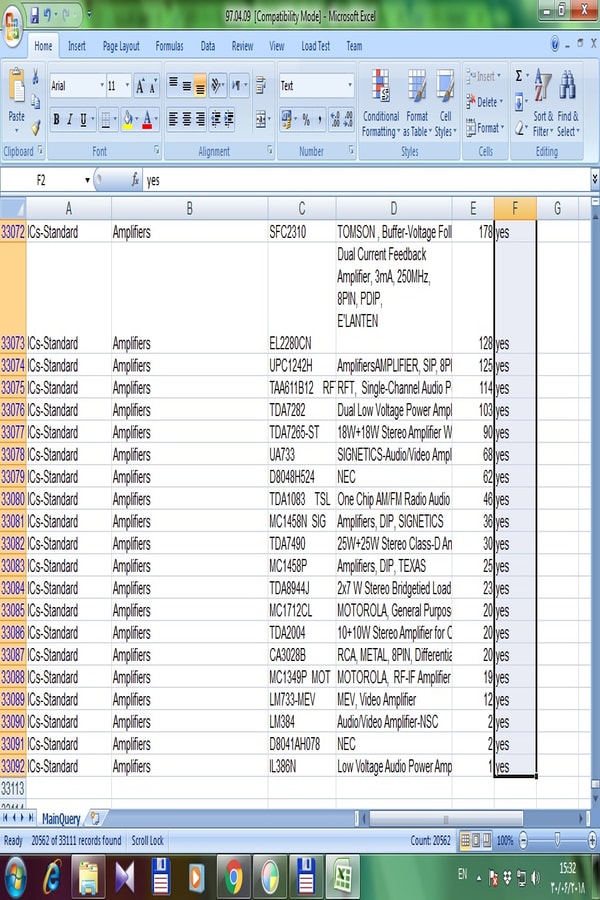
Task: Switch to the Insert ribbon tab
Action: click(x=76, y=46)
